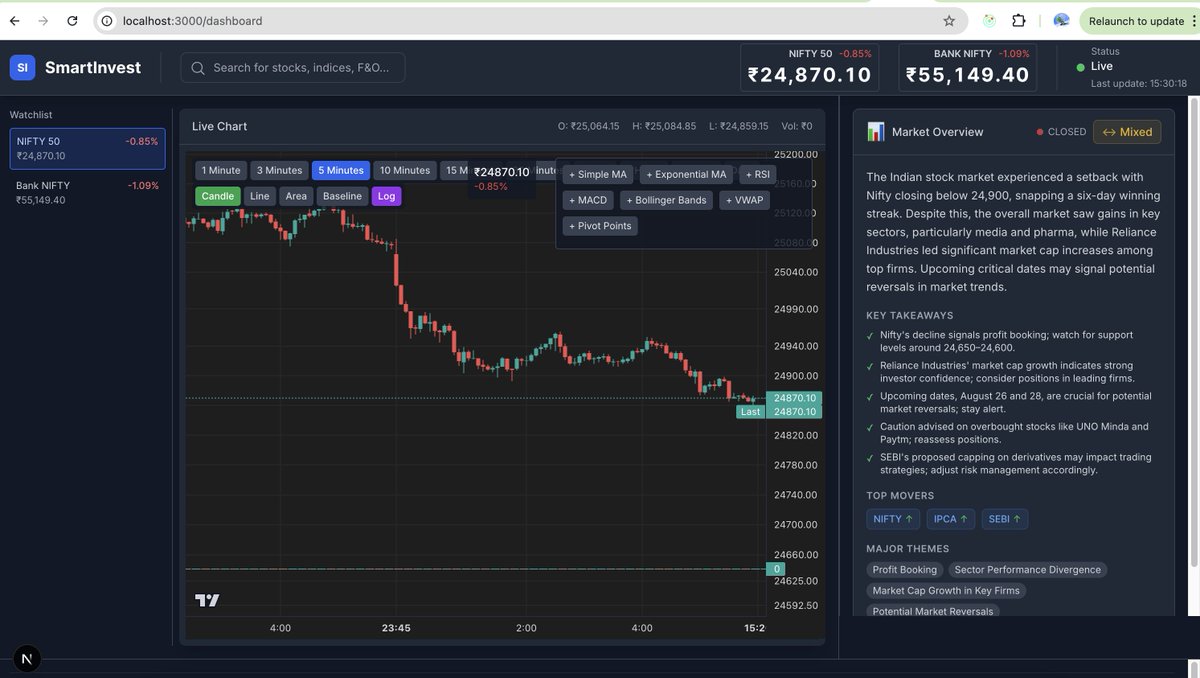Click the Market Overview bar chart icon
This screenshot has height=678, width=1200.
pos(876,131)
